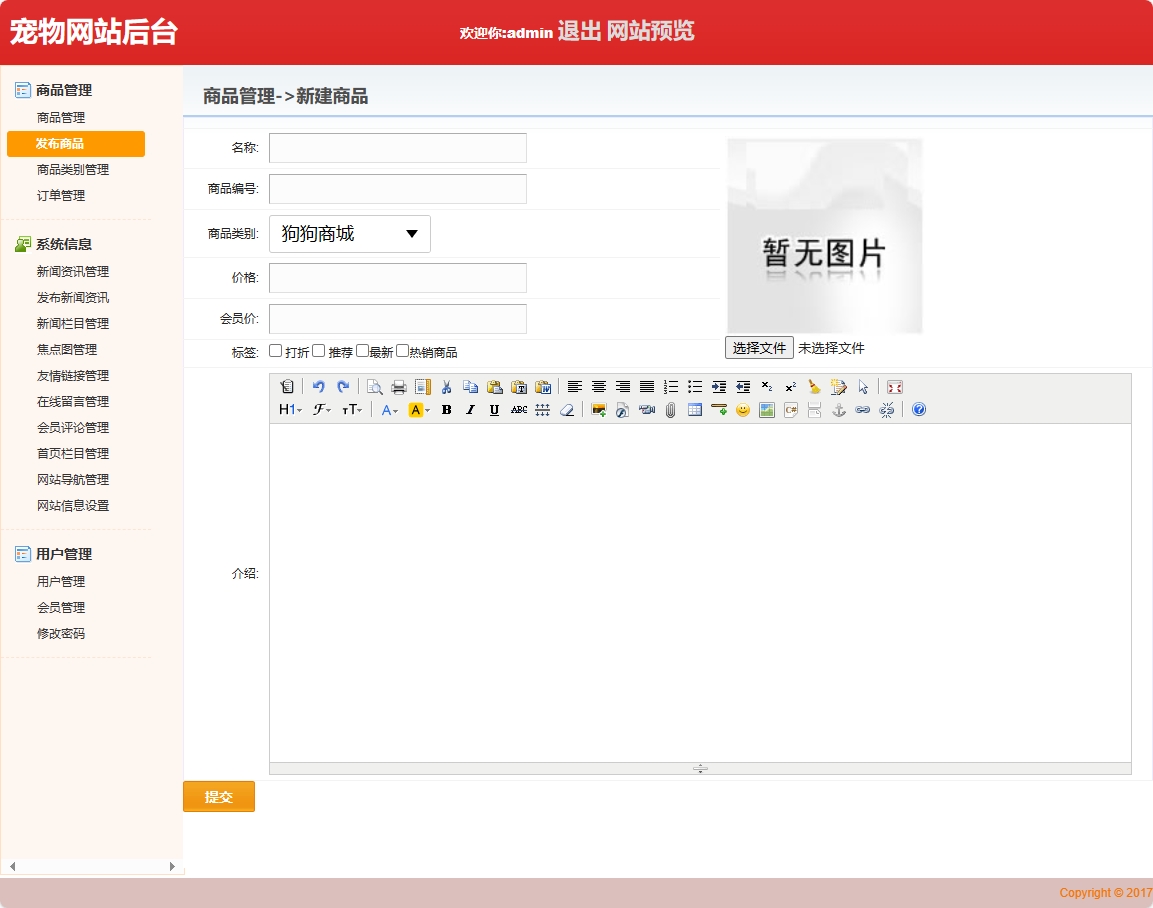
Task: Undo the last edit in the editor
Action: click(317, 387)
